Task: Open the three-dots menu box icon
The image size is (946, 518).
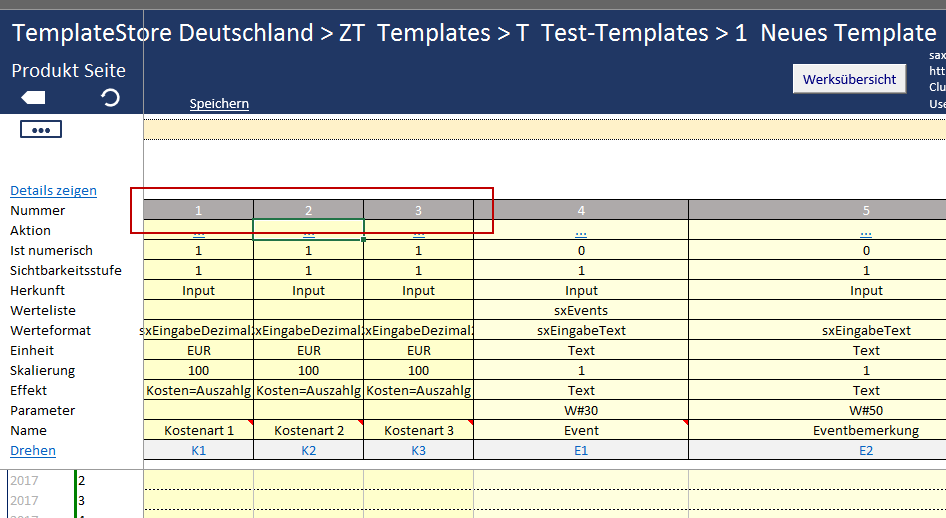Action: 41,130
